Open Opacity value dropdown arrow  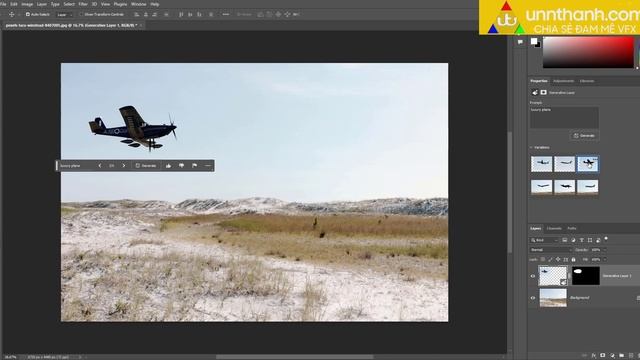604,250
